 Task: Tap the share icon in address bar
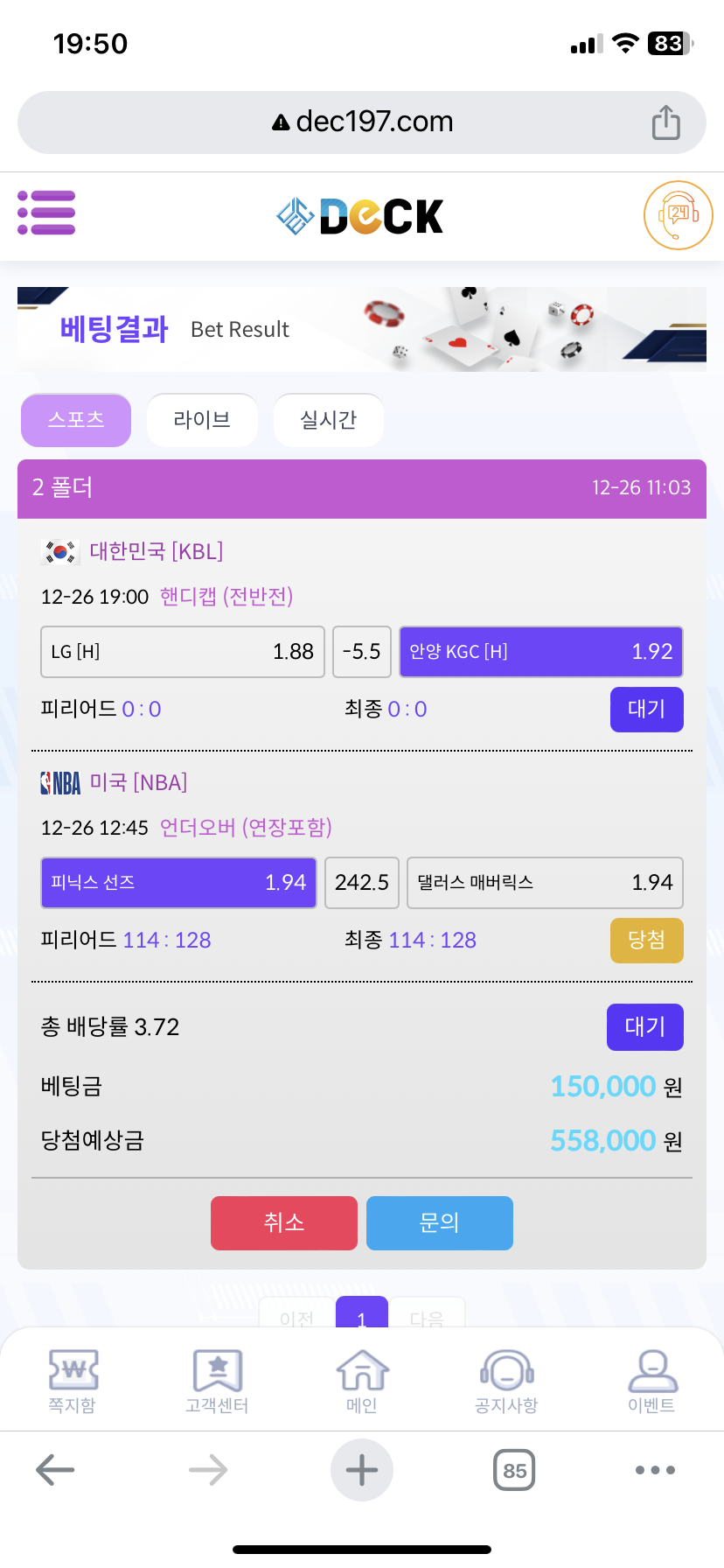665,122
